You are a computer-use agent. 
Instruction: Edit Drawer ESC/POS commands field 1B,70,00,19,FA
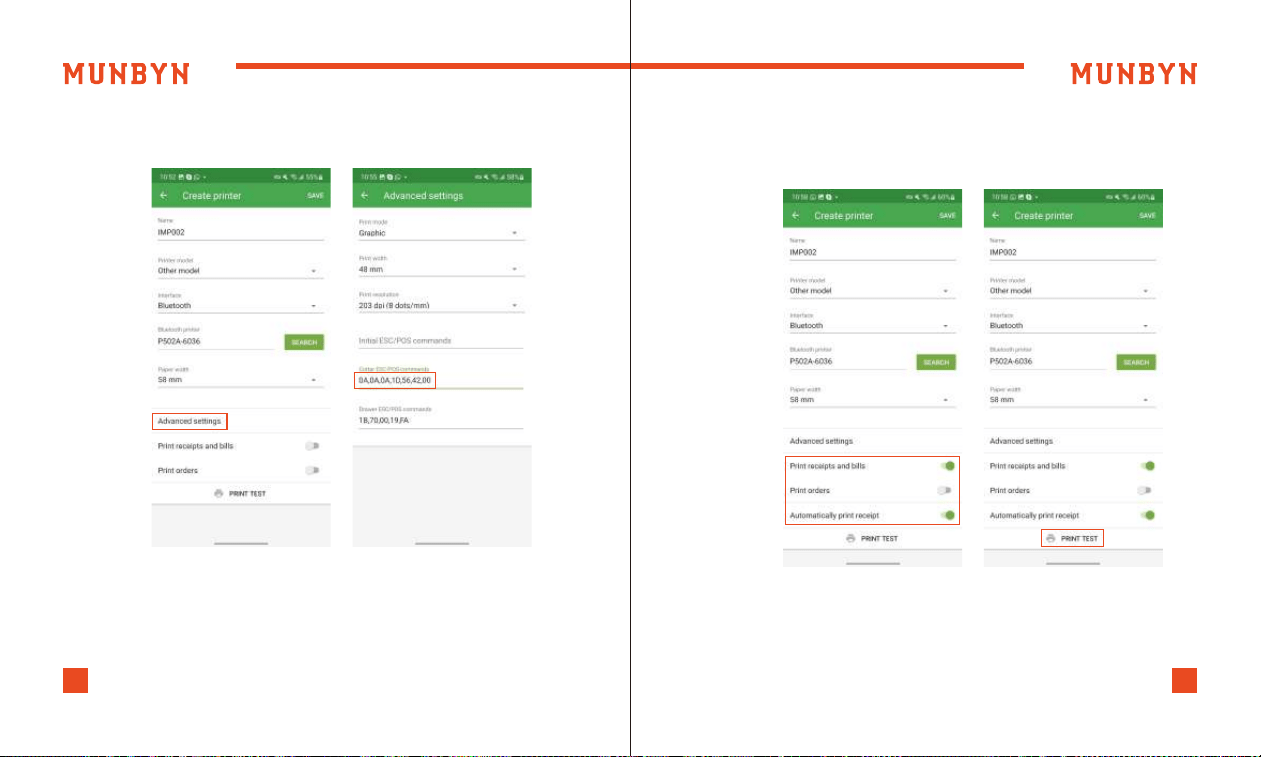(x=442, y=420)
